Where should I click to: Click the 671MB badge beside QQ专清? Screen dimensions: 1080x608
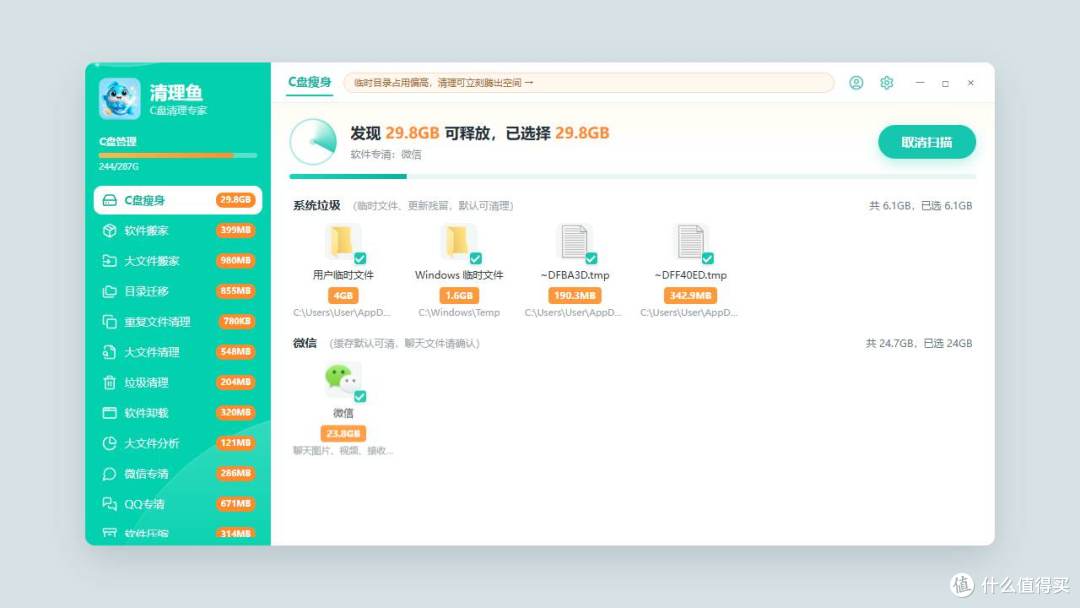coord(236,503)
